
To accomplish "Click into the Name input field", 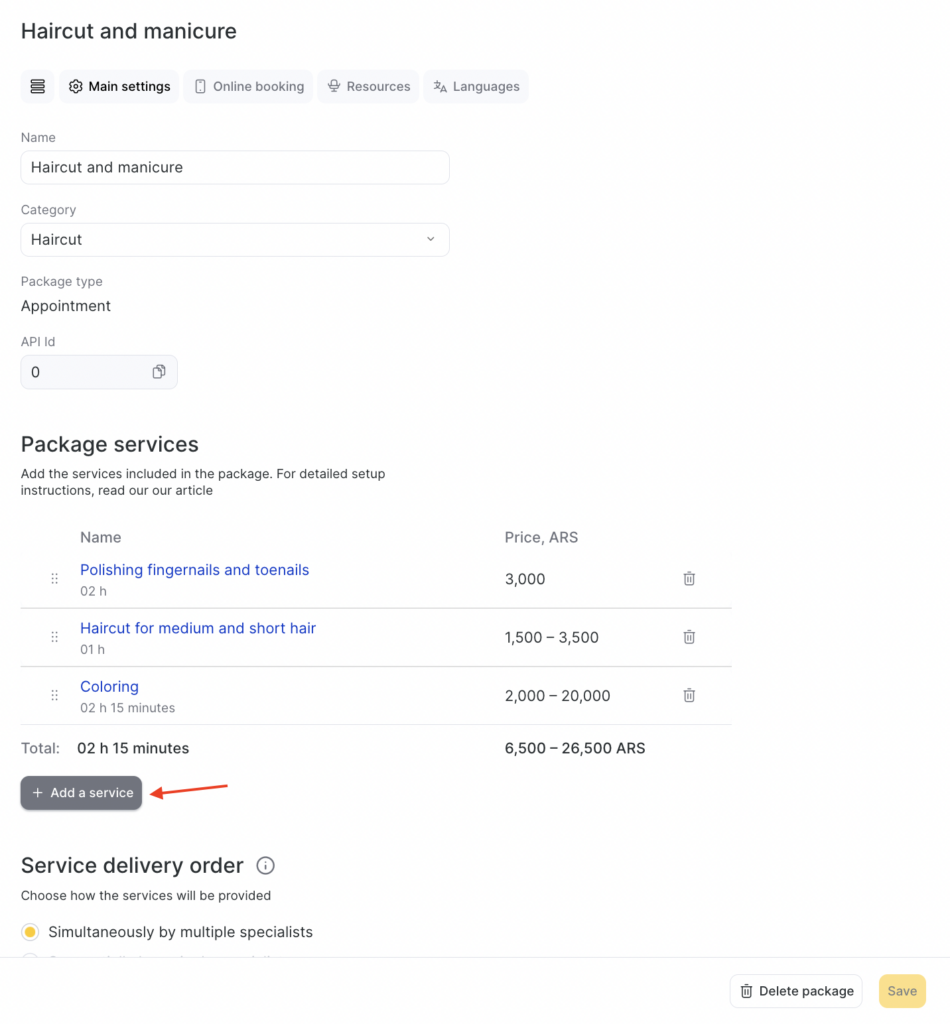I will coord(235,168).
